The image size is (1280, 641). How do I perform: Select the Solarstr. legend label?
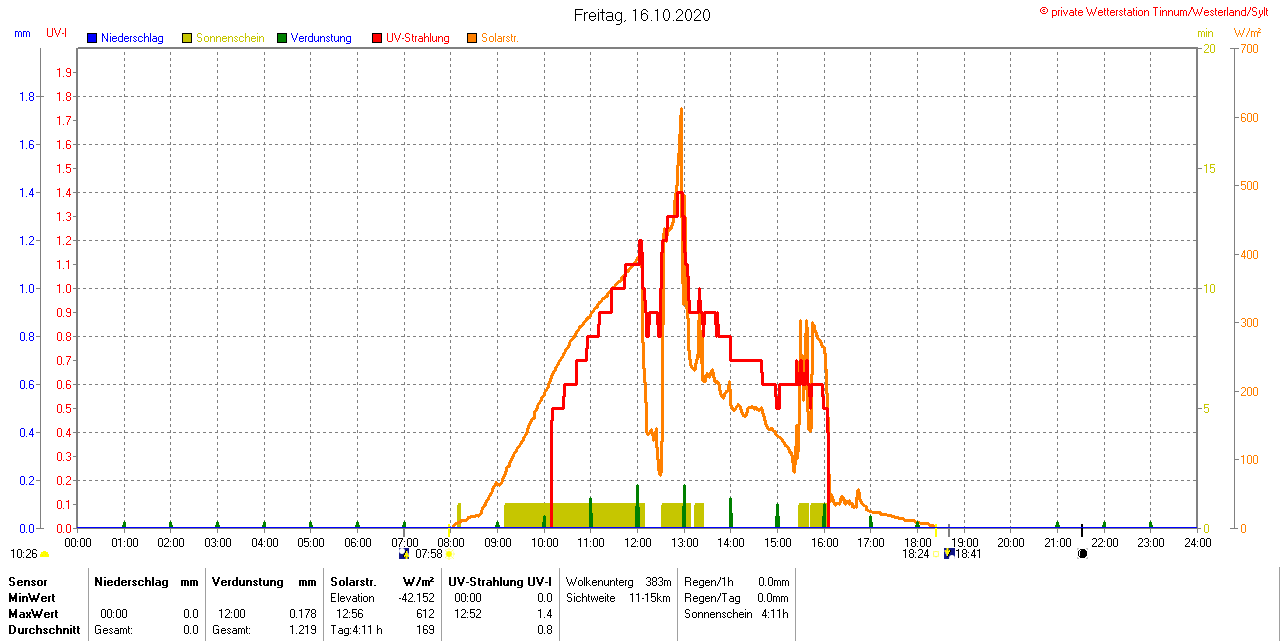pyautogui.click(x=499, y=38)
